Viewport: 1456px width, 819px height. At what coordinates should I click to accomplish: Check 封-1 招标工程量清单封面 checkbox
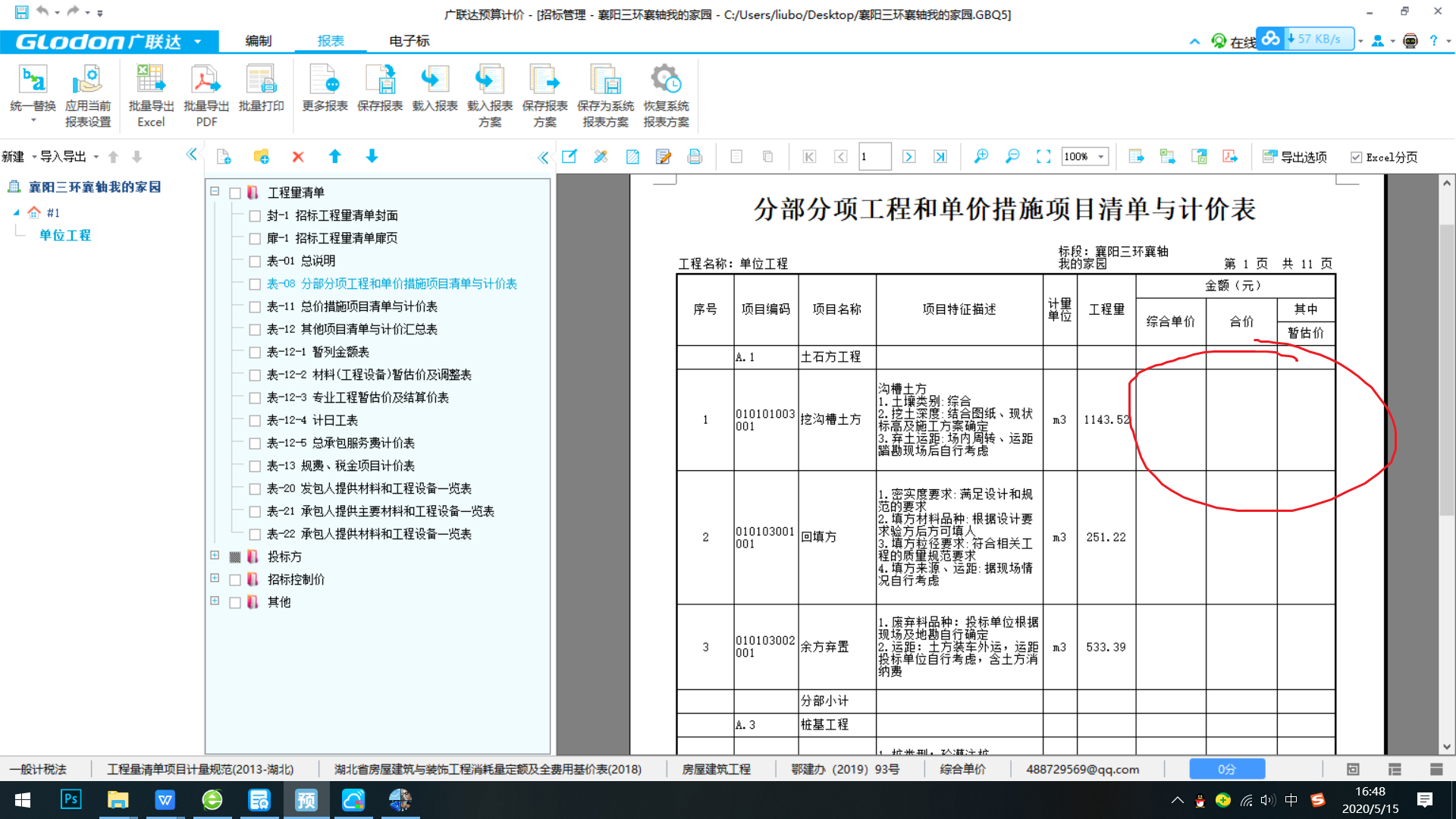(255, 216)
